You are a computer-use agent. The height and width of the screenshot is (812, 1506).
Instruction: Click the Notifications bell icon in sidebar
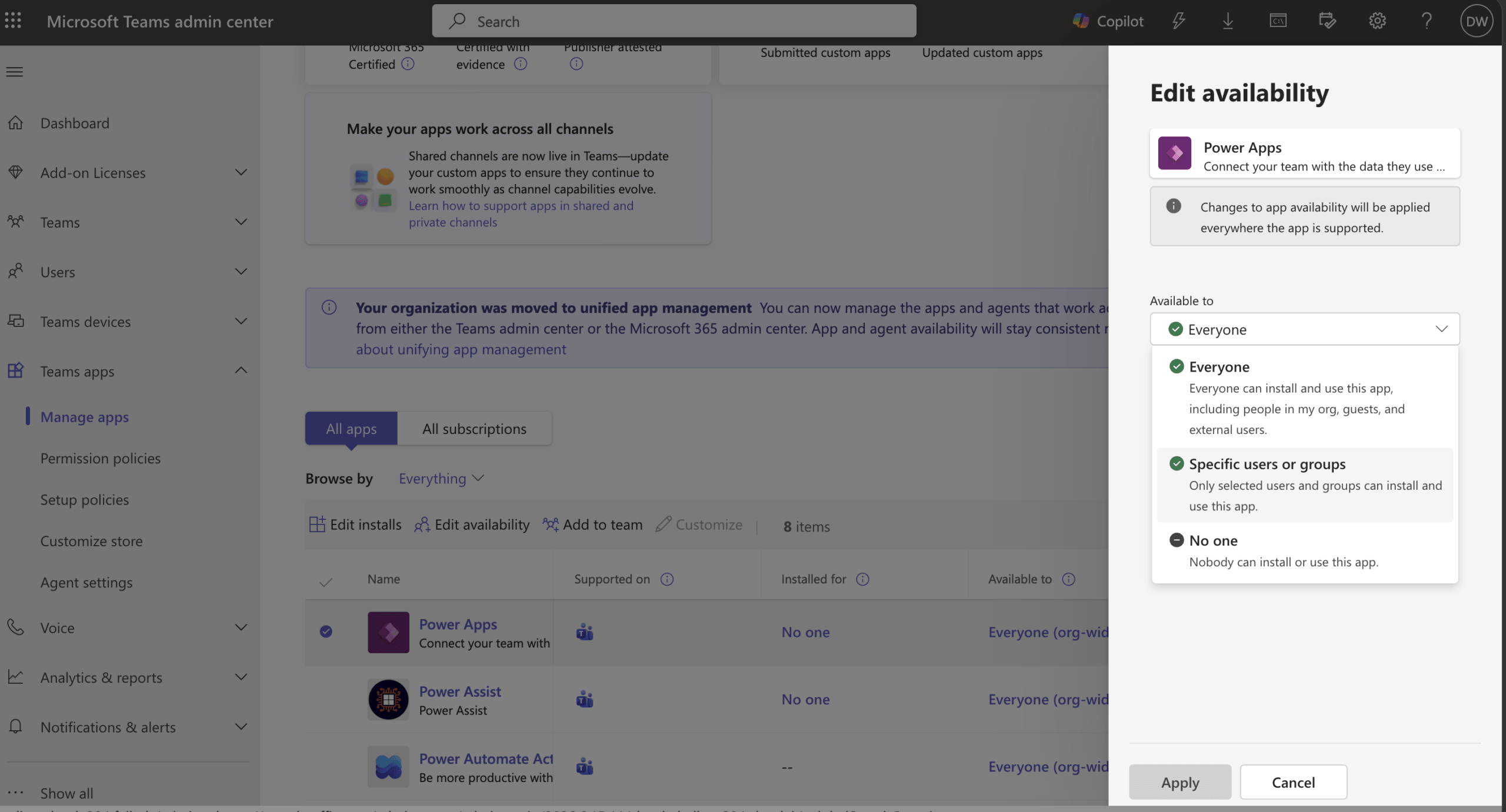coord(16,727)
